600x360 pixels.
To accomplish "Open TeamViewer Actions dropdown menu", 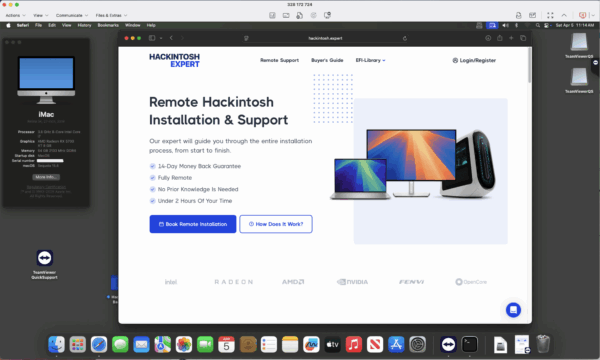I will point(15,15).
